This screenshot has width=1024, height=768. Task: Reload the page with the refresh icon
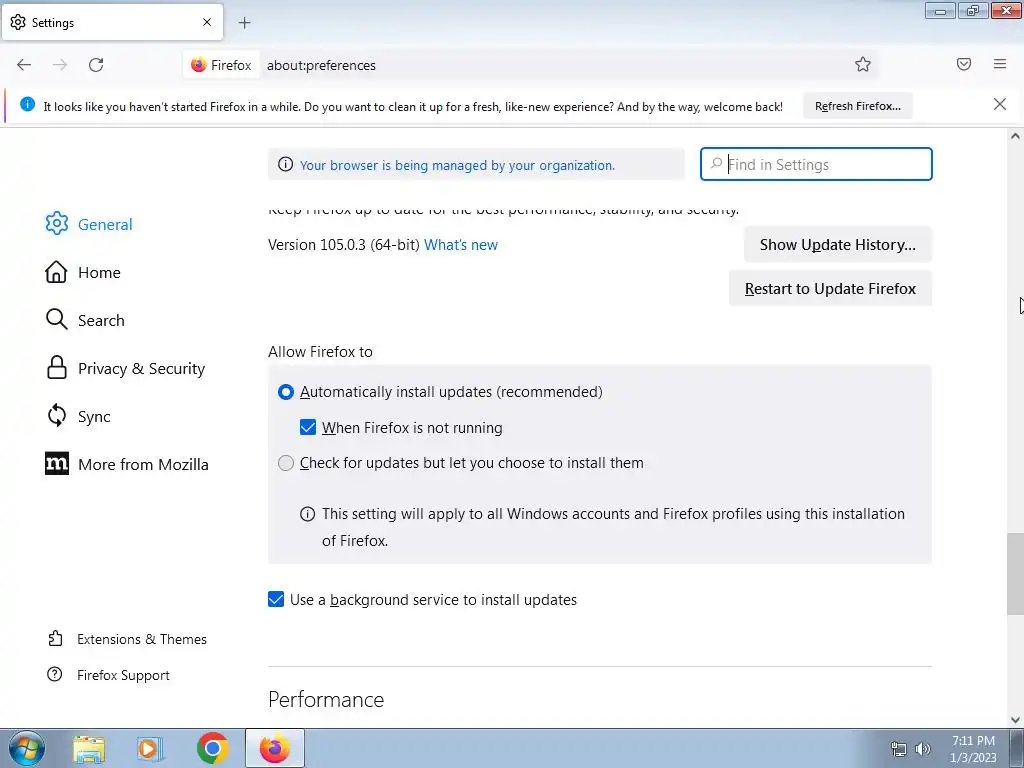pos(96,65)
